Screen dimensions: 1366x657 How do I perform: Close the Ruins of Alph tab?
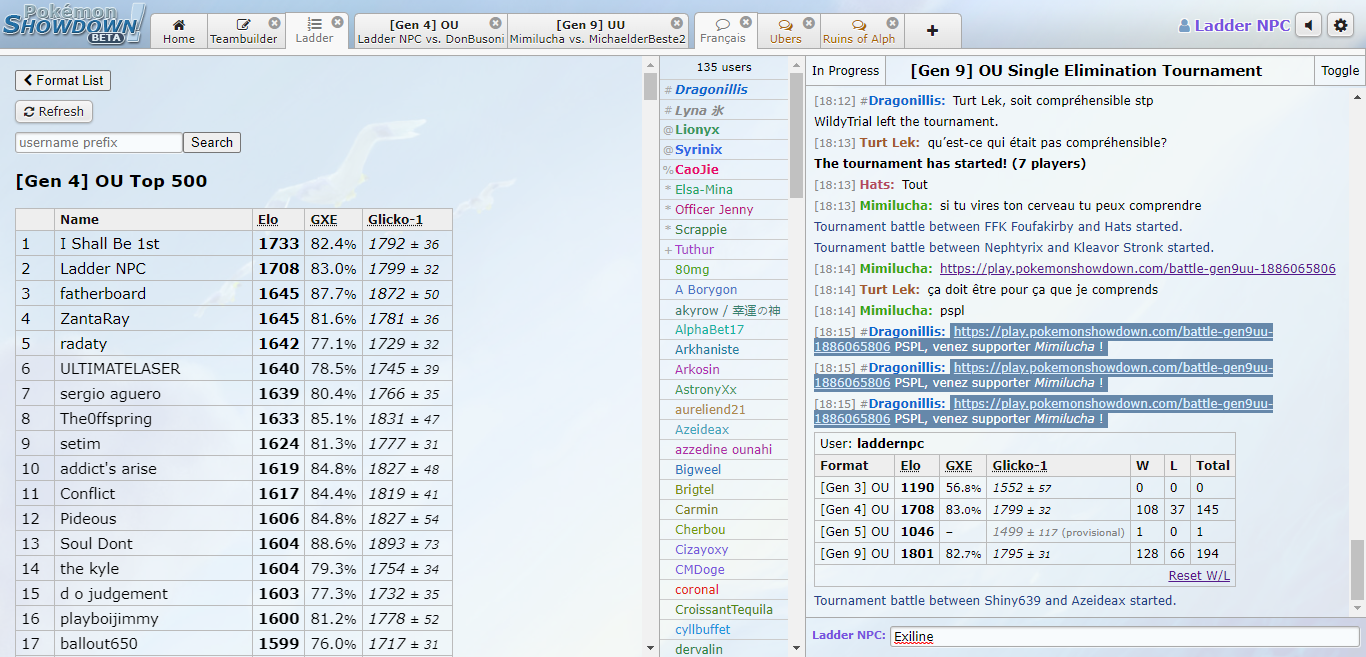tap(892, 23)
